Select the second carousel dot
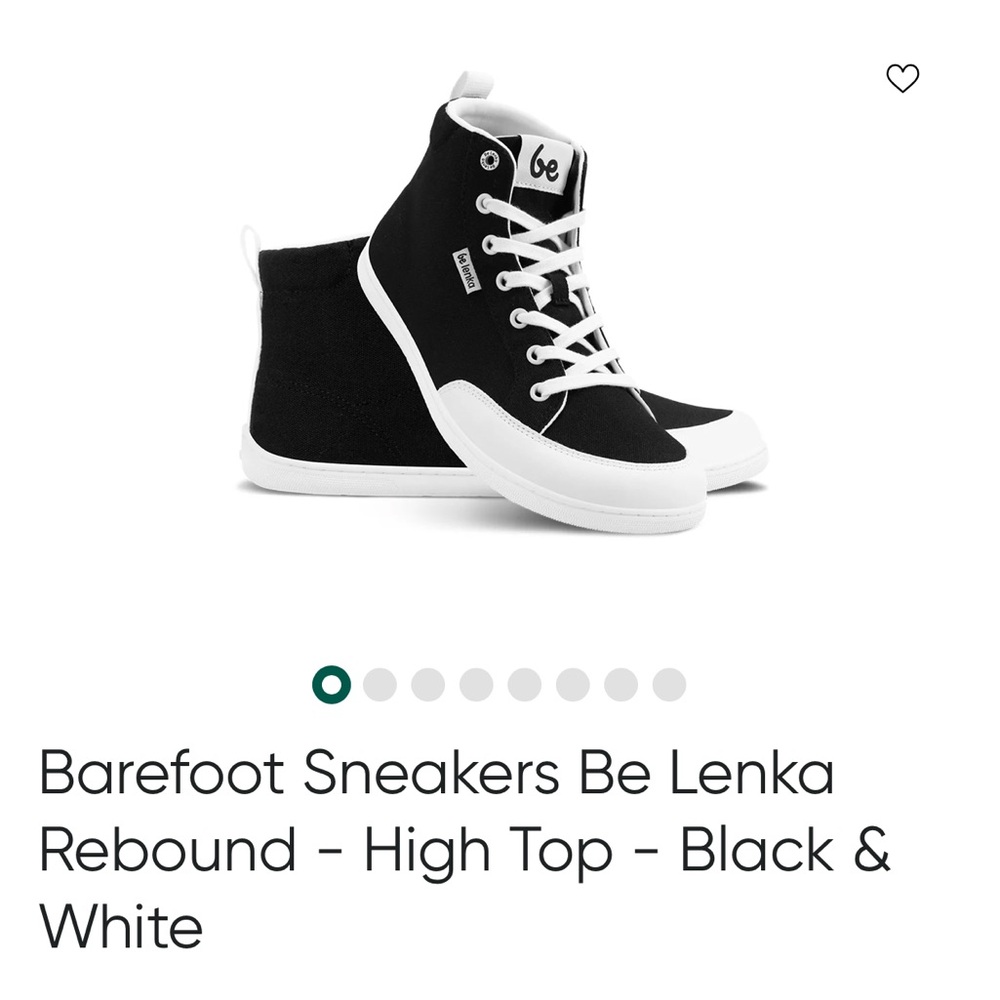The height and width of the screenshot is (1000, 1000). (377, 684)
